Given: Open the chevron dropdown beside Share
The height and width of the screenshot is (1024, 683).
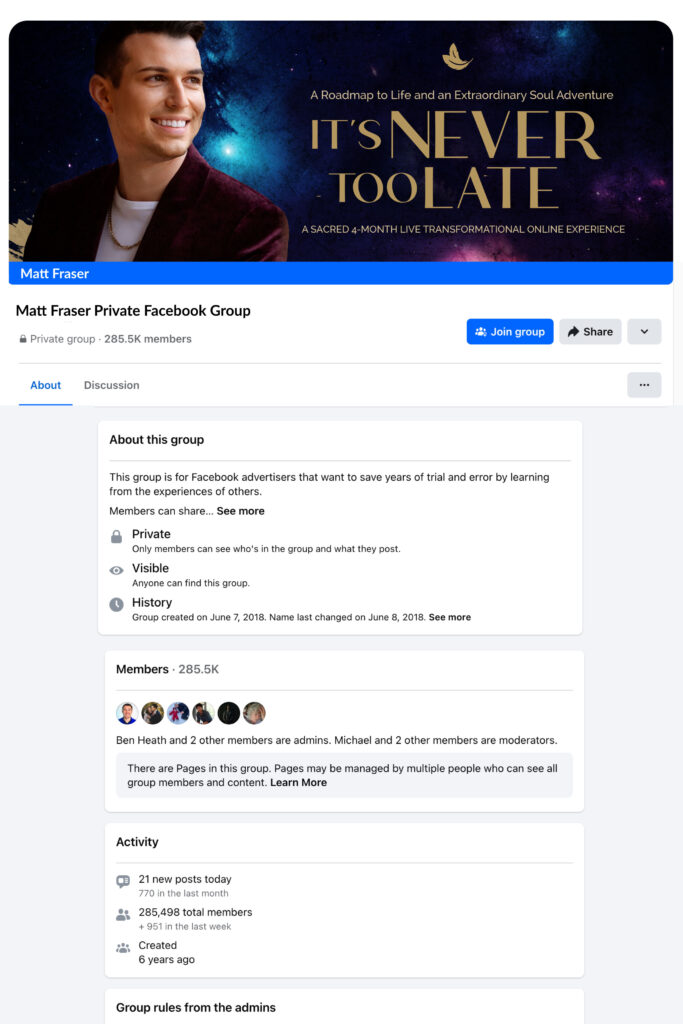Looking at the screenshot, I should (x=644, y=332).
